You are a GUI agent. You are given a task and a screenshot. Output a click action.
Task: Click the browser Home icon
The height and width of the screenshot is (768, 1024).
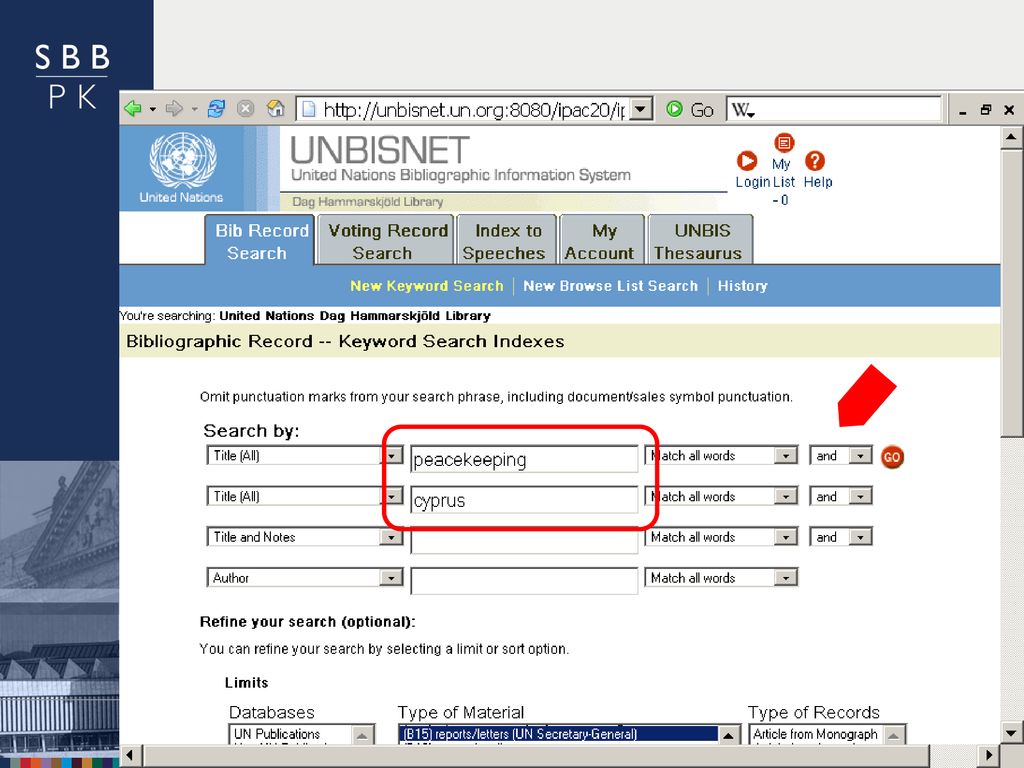[276, 108]
